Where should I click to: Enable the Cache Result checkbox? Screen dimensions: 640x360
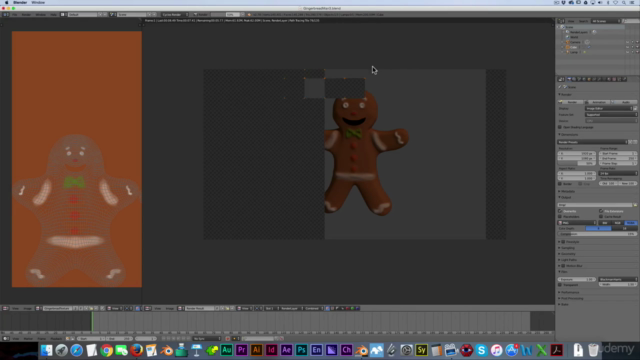[x=601, y=216]
